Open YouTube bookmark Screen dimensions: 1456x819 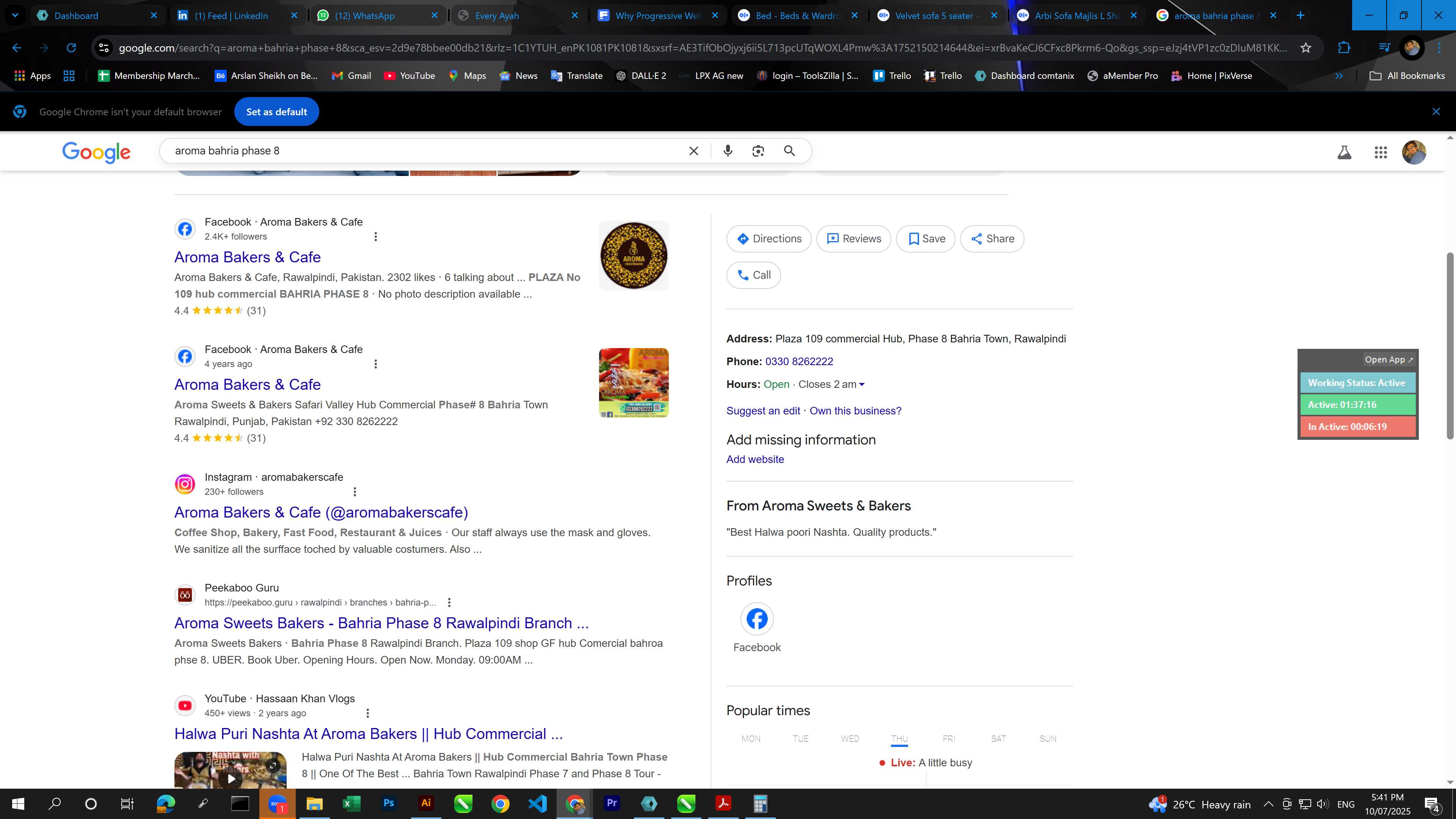pyautogui.click(x=409, y=76)
